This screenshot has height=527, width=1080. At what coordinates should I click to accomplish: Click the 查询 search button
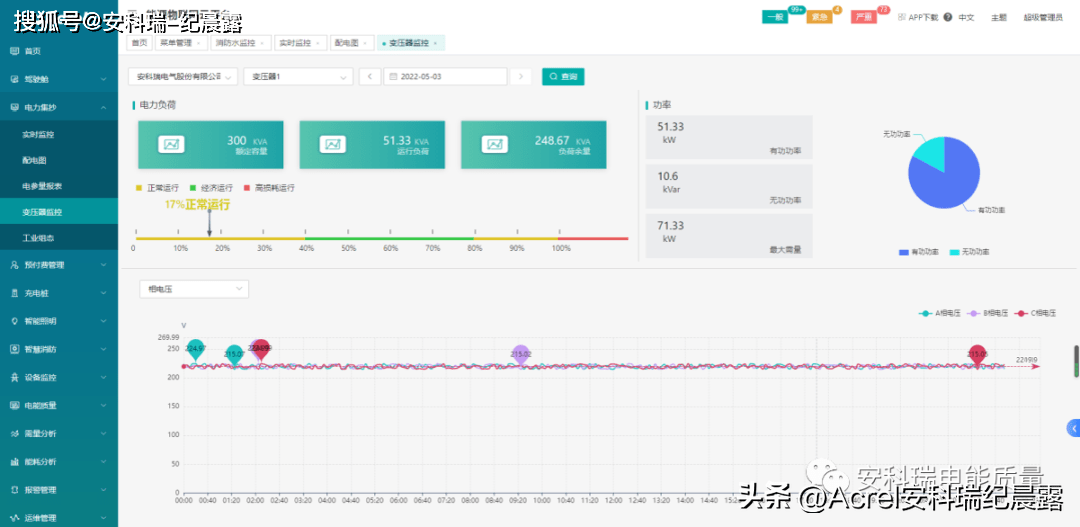[563, 77]
